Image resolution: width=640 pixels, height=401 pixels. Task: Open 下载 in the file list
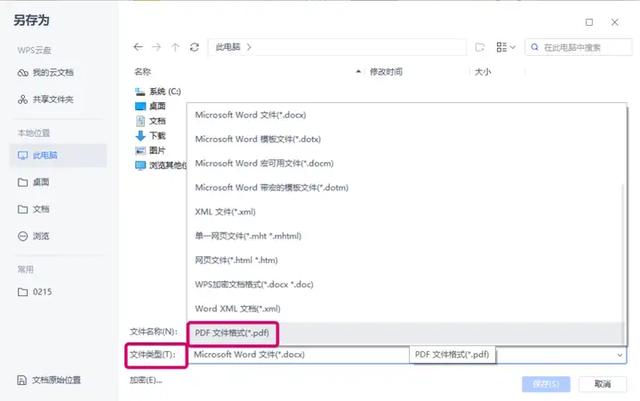tap(150, 136)
